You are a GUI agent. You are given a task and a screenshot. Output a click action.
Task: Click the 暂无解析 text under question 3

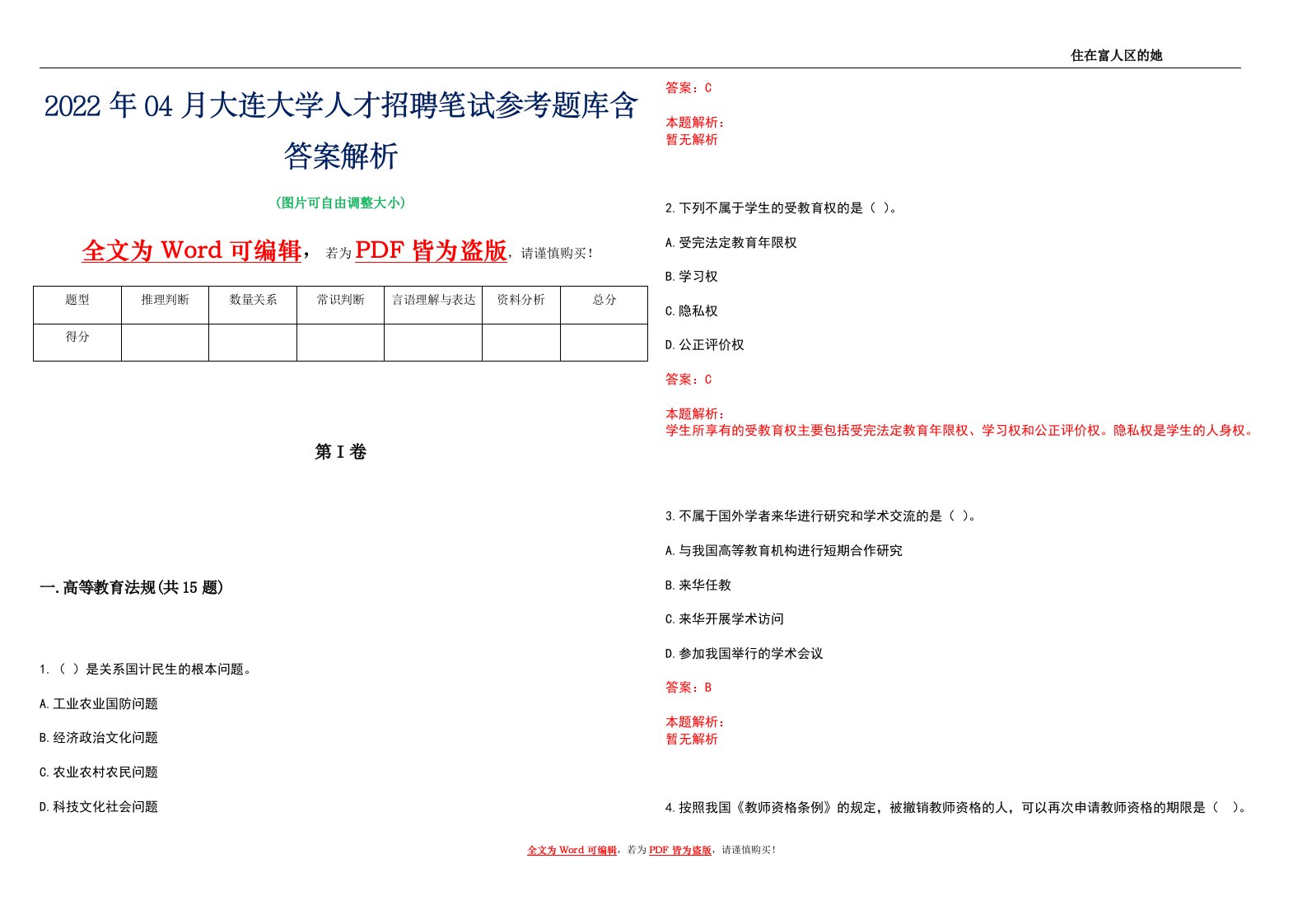coord(692,740)
